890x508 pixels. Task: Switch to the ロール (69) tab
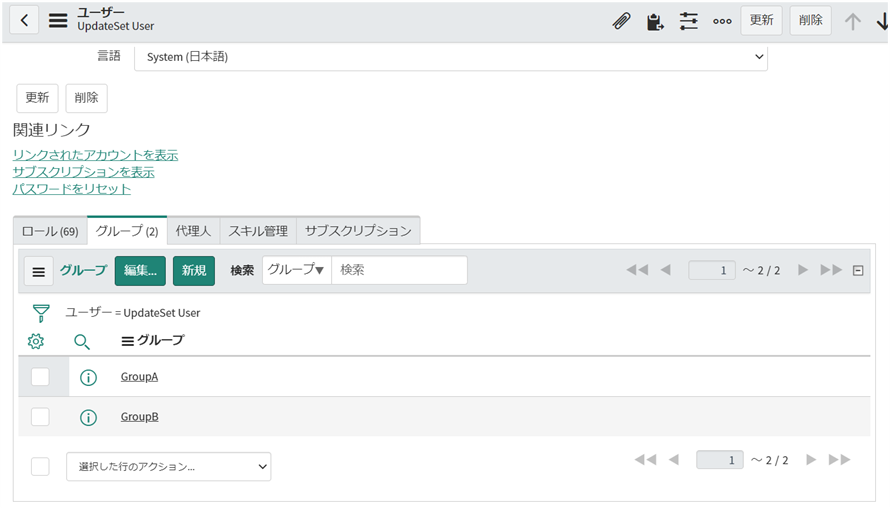pos(50,231)
